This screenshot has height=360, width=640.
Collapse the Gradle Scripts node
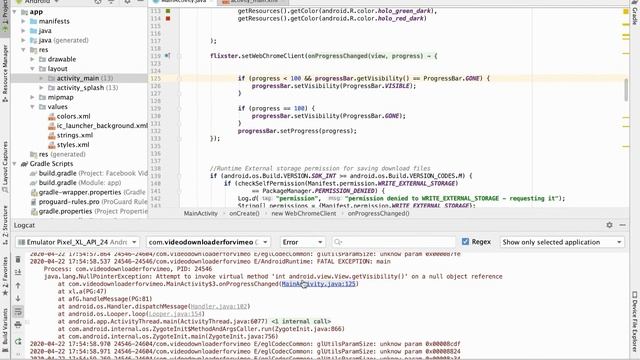15,164
